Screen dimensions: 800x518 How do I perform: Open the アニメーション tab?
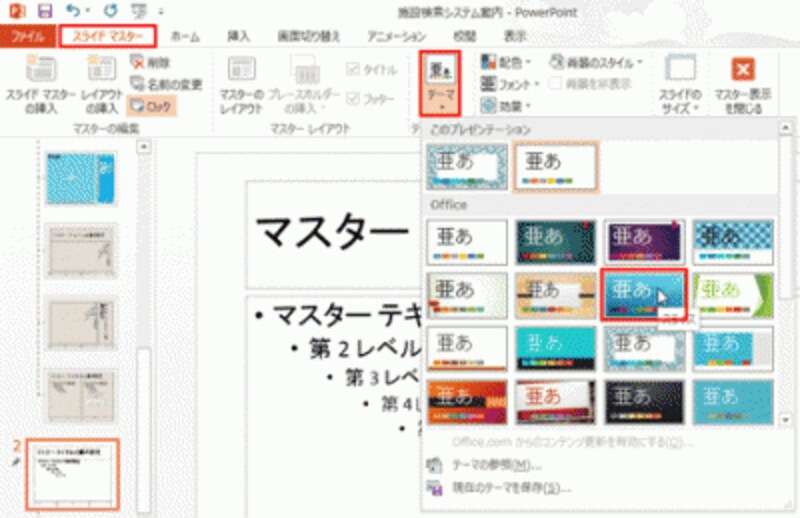(x=397, y=36)
